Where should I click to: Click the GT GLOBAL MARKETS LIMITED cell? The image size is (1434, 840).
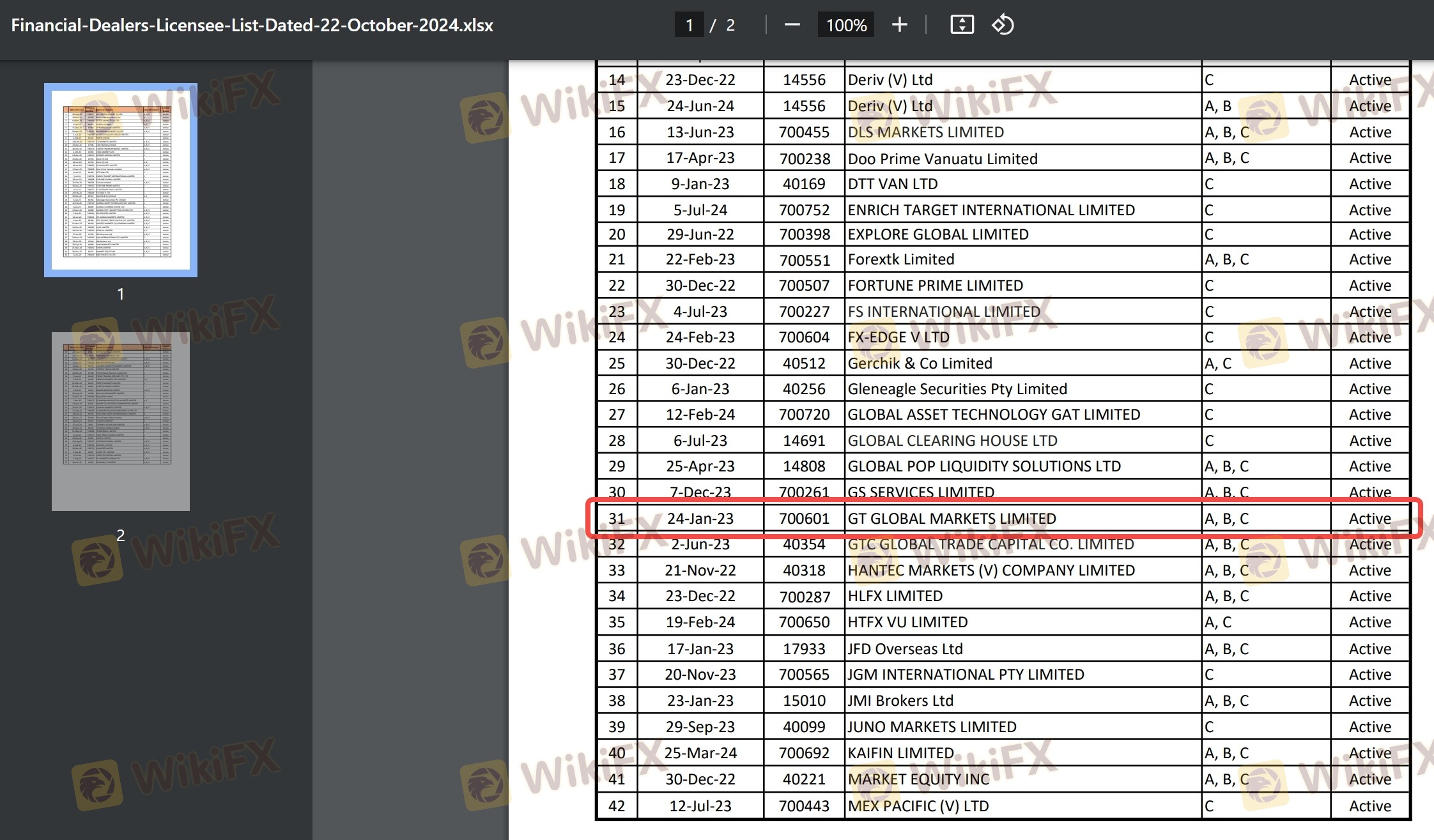(x=952, y=519)
